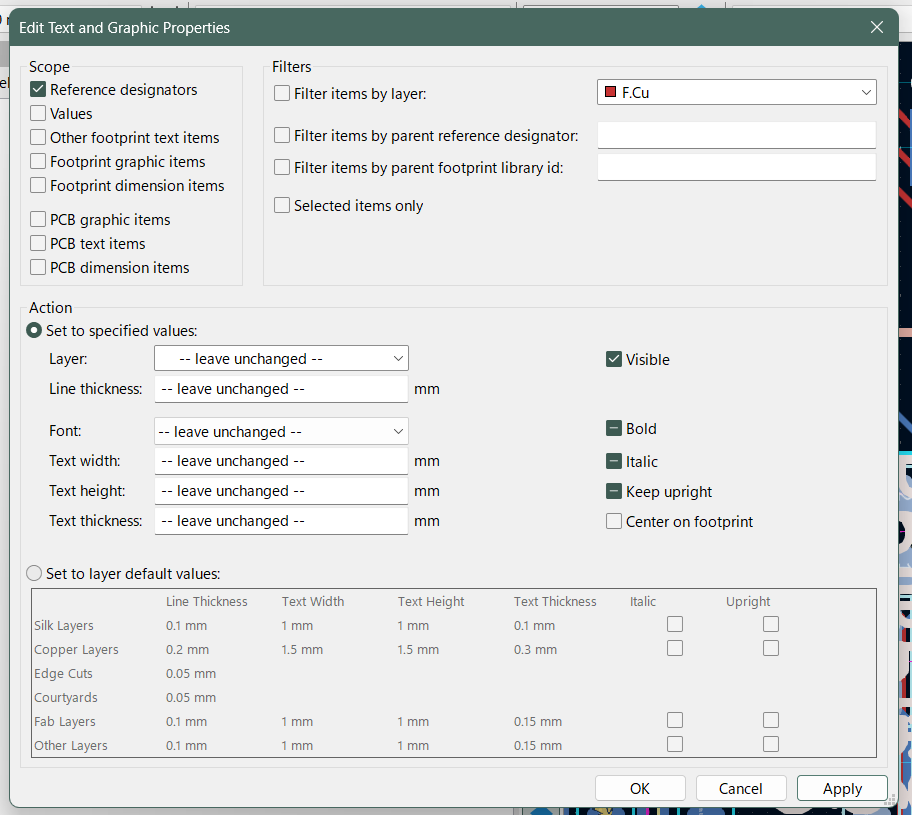Viewport: 912px width, 815px height.
Task: Open the Font dropdown
Action: click(x=281, y=432)
